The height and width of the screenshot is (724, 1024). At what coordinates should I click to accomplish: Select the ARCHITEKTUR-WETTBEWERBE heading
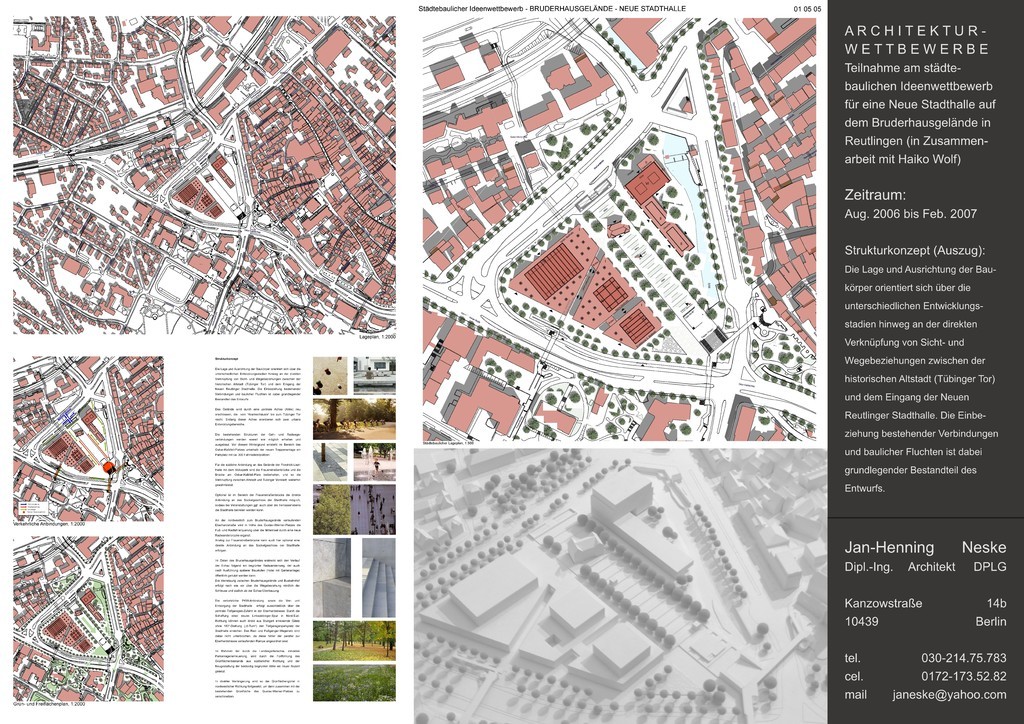click(917, 40)
